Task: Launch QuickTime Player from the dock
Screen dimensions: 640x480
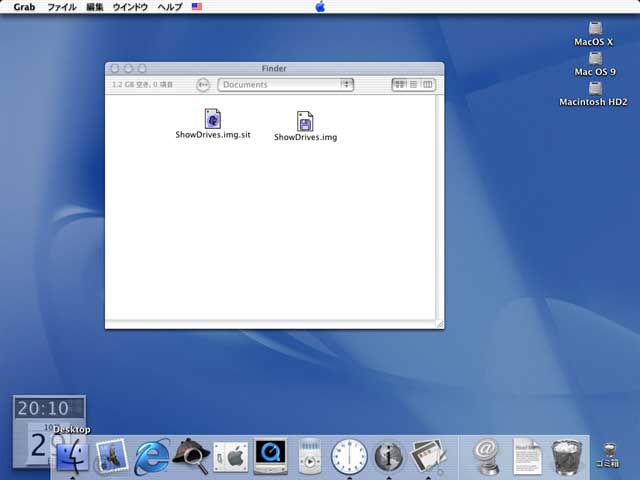Action: coord(270,456)
